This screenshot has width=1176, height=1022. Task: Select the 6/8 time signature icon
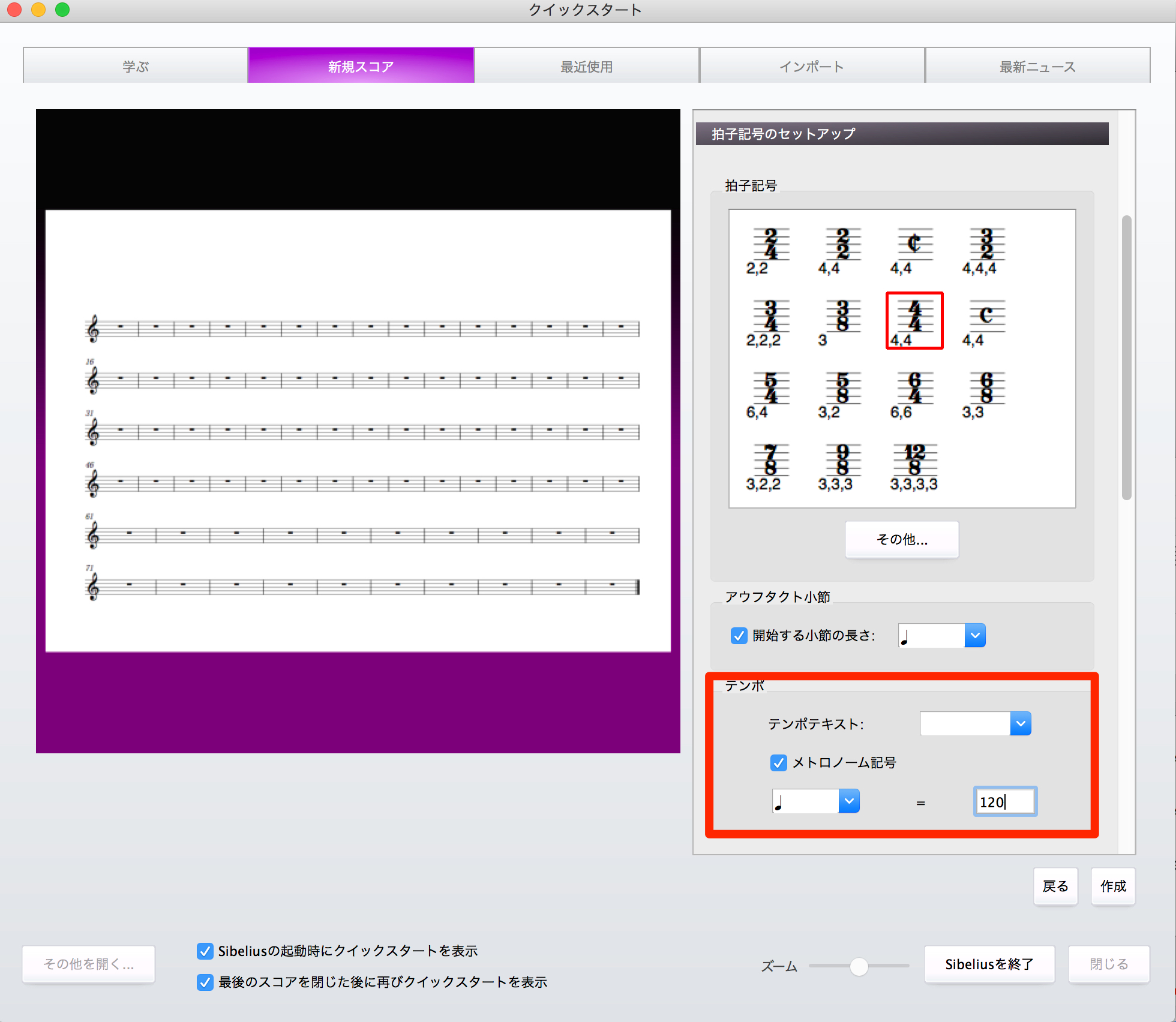[985, 394]
